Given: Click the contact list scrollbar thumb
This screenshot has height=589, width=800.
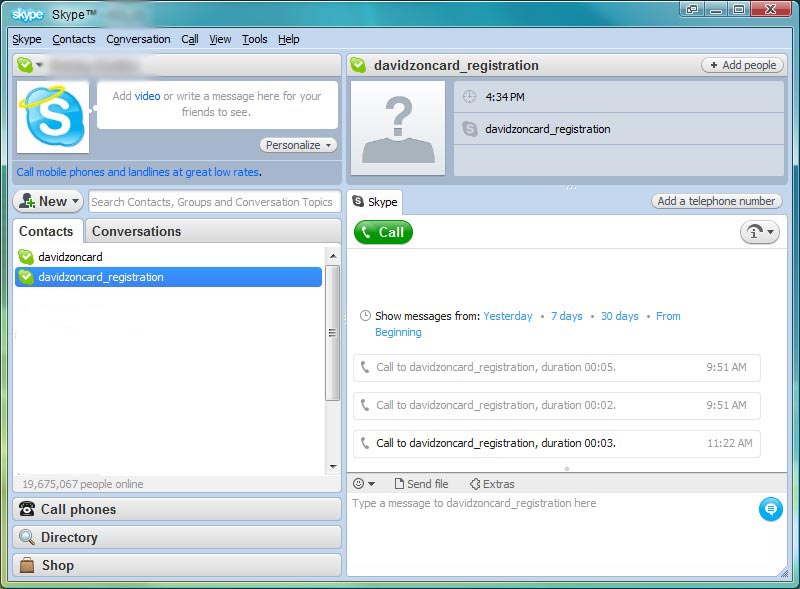Looking at the screenshot, I should click(x=333, y=333).
